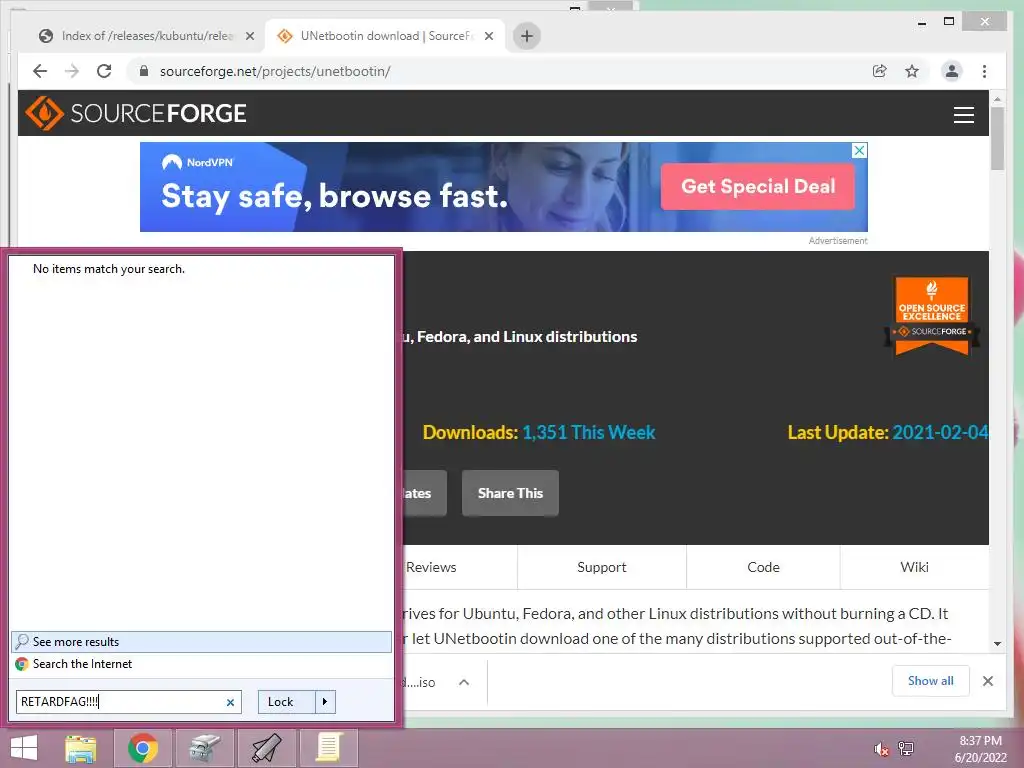Reload the SourceForge page
Image resolution: width=1024 pixels, height=768 pixels.
coord(104,71)
